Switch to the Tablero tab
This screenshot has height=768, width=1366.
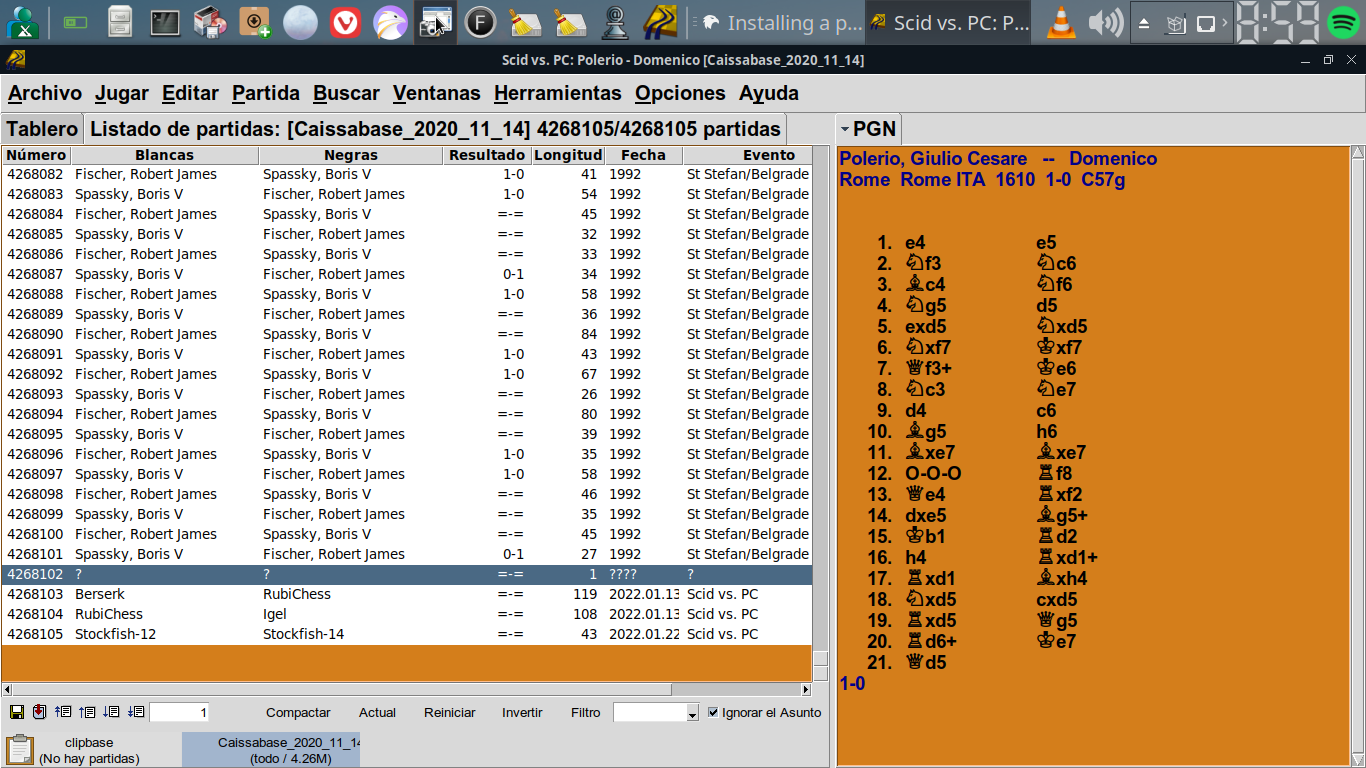[42, 129]
